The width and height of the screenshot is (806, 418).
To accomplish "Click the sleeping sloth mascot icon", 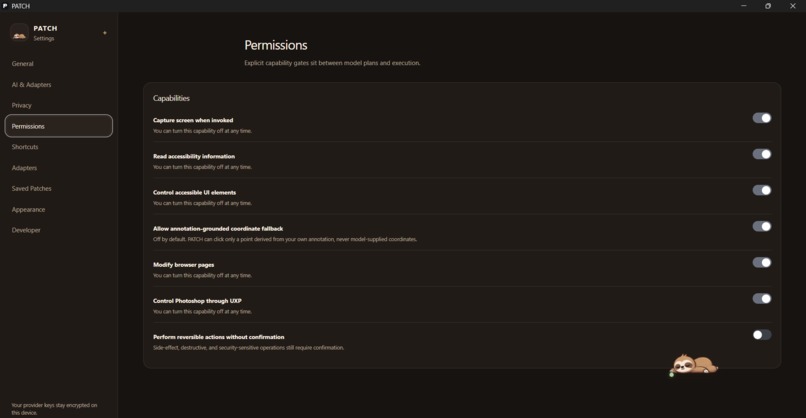I will point(694,365).
